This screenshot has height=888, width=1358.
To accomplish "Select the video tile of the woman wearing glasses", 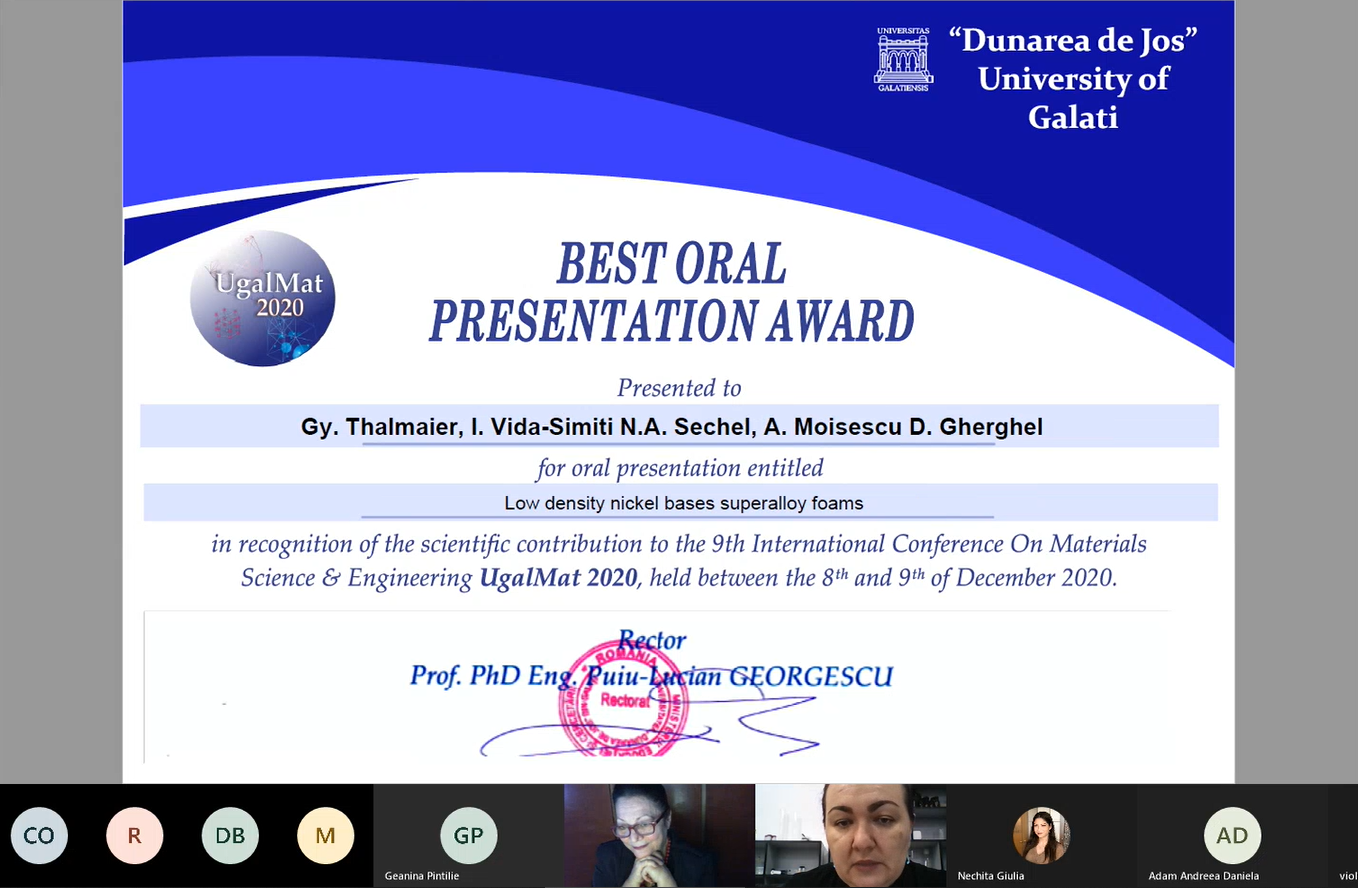I will 659,836.
